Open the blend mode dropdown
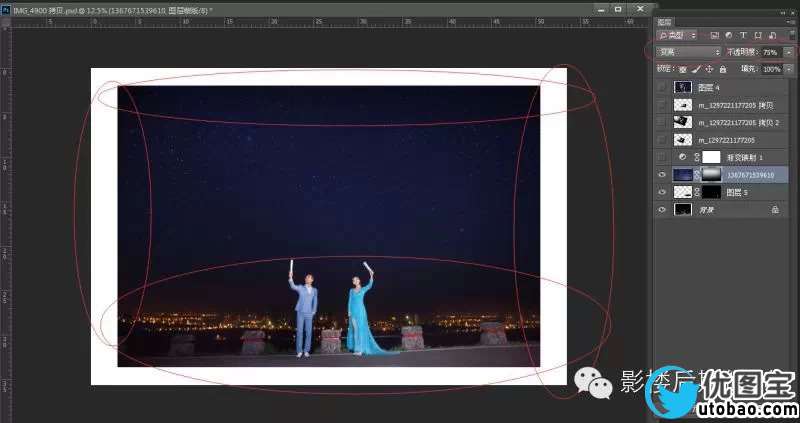The image size is (800, 423). (689, 52)
